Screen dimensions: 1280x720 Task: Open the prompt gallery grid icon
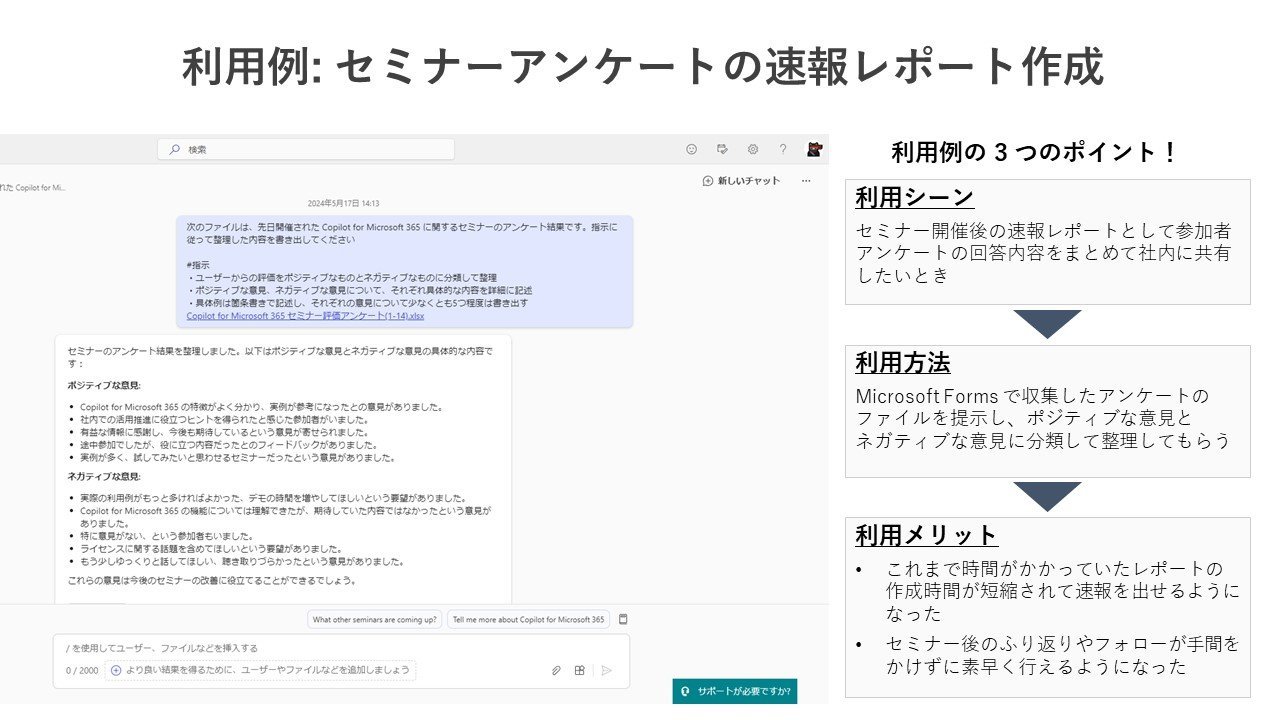580,670
